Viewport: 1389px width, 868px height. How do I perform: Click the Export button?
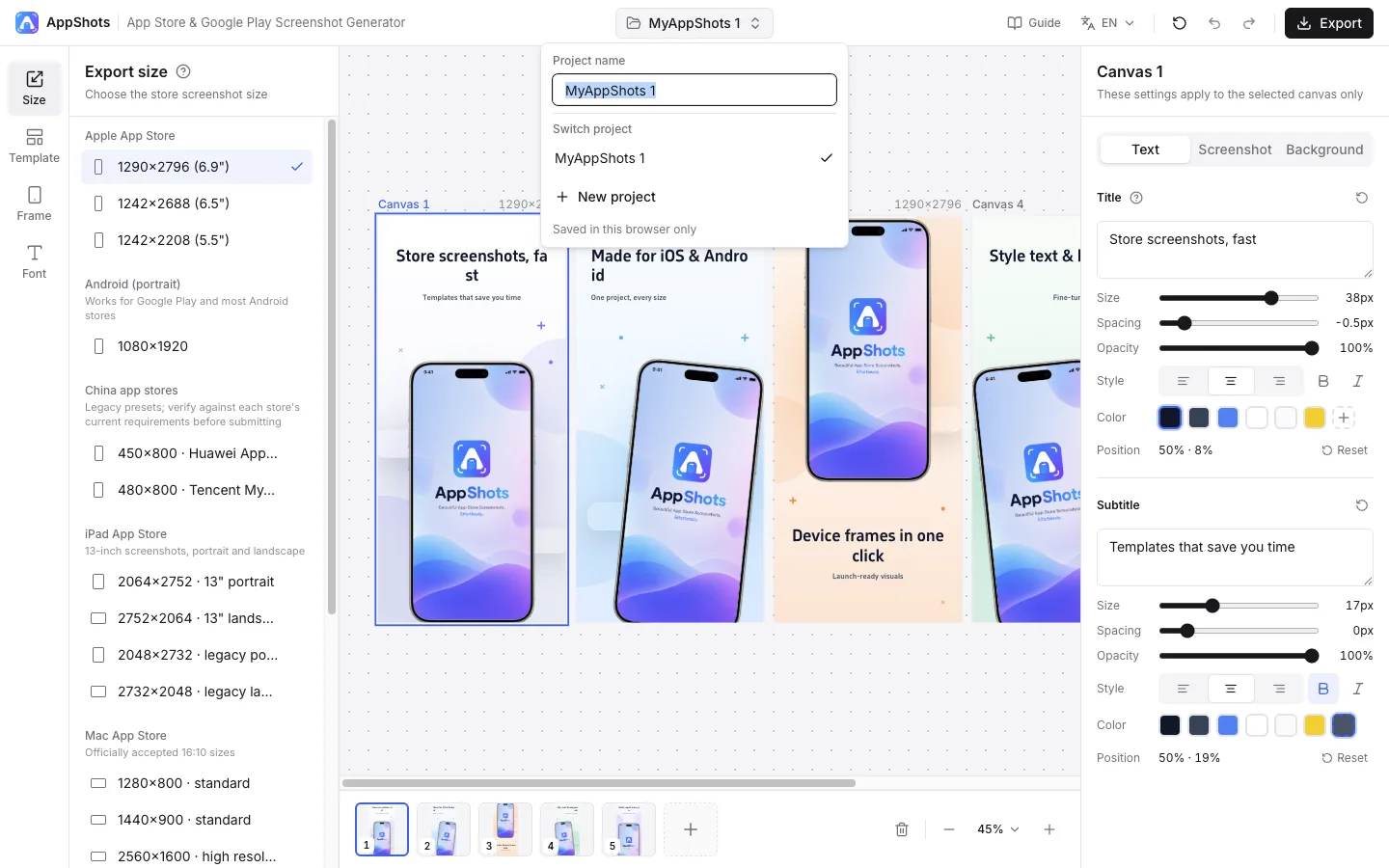1329,23
